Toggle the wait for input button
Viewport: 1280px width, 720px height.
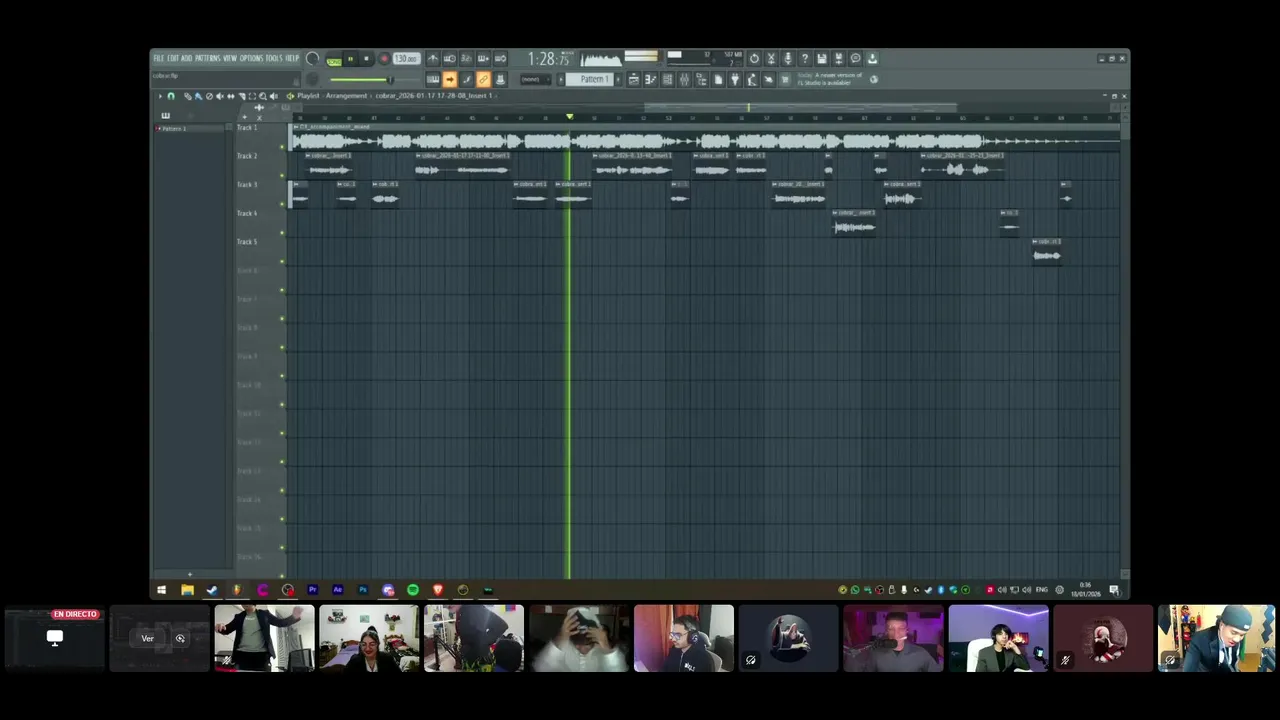coord(450,59)
